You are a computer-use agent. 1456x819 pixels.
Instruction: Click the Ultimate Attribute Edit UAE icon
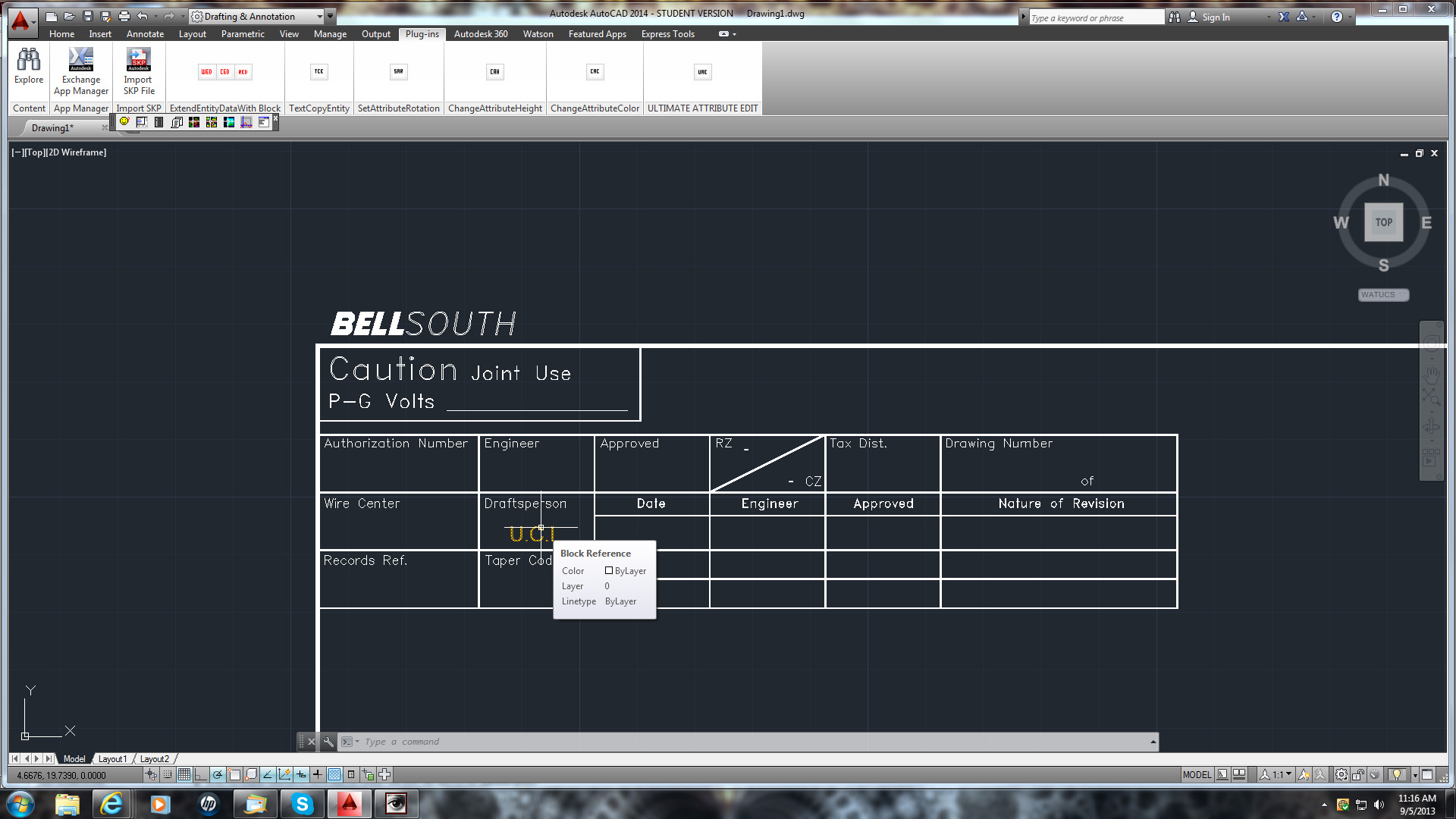point(702,72)
